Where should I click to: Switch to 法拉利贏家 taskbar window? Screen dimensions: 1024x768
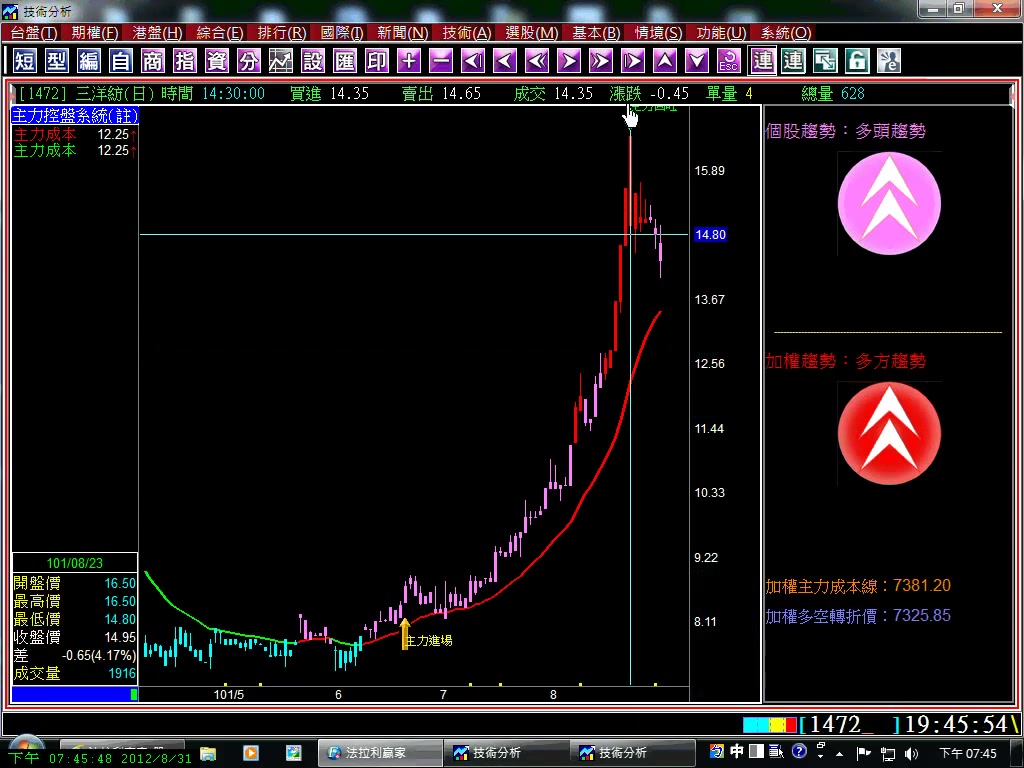(380, 753)
